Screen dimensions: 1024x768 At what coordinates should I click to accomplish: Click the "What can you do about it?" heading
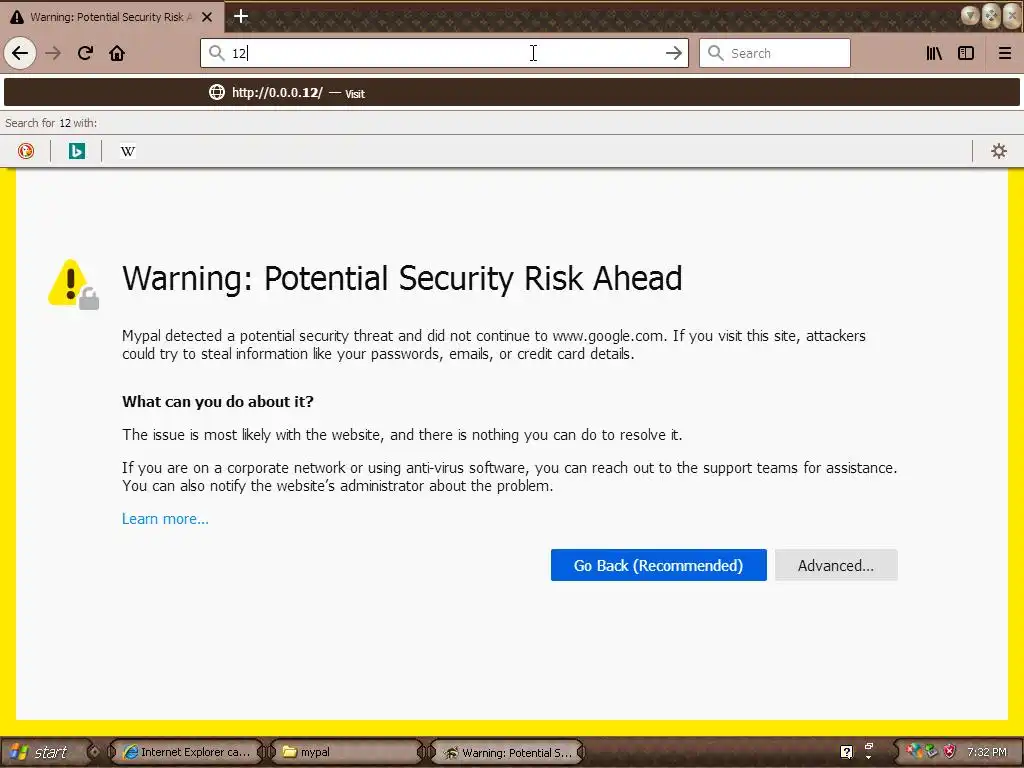(x=217, y=402)
